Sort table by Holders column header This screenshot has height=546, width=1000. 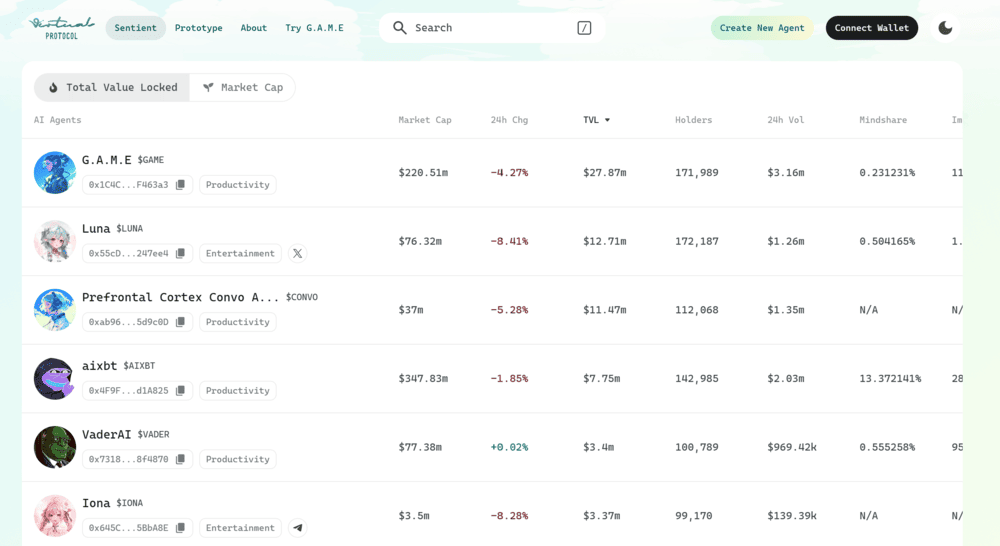693,120
